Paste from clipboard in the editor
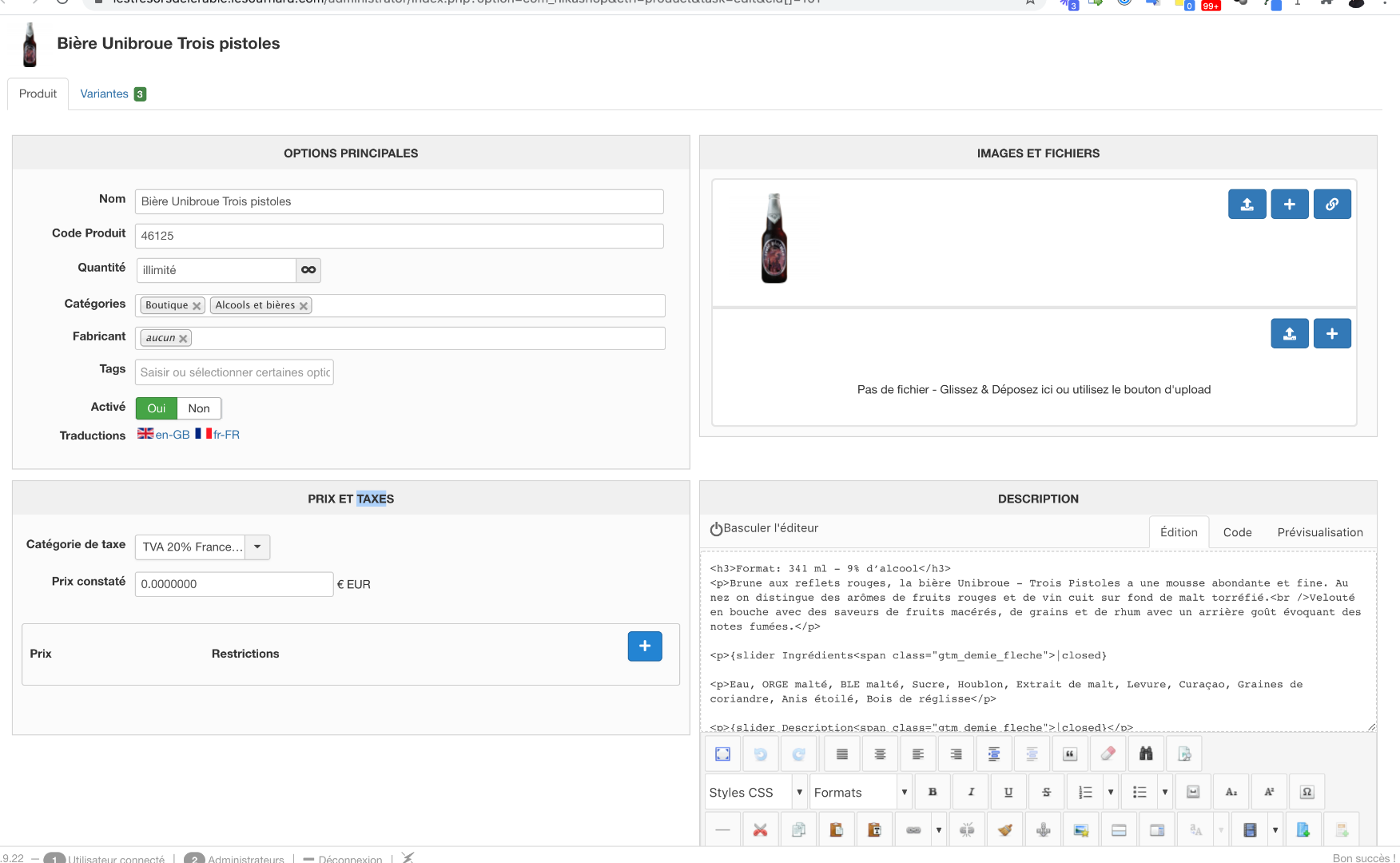Viewport: 1400px width, 863px height. click(x=837, y=830)
